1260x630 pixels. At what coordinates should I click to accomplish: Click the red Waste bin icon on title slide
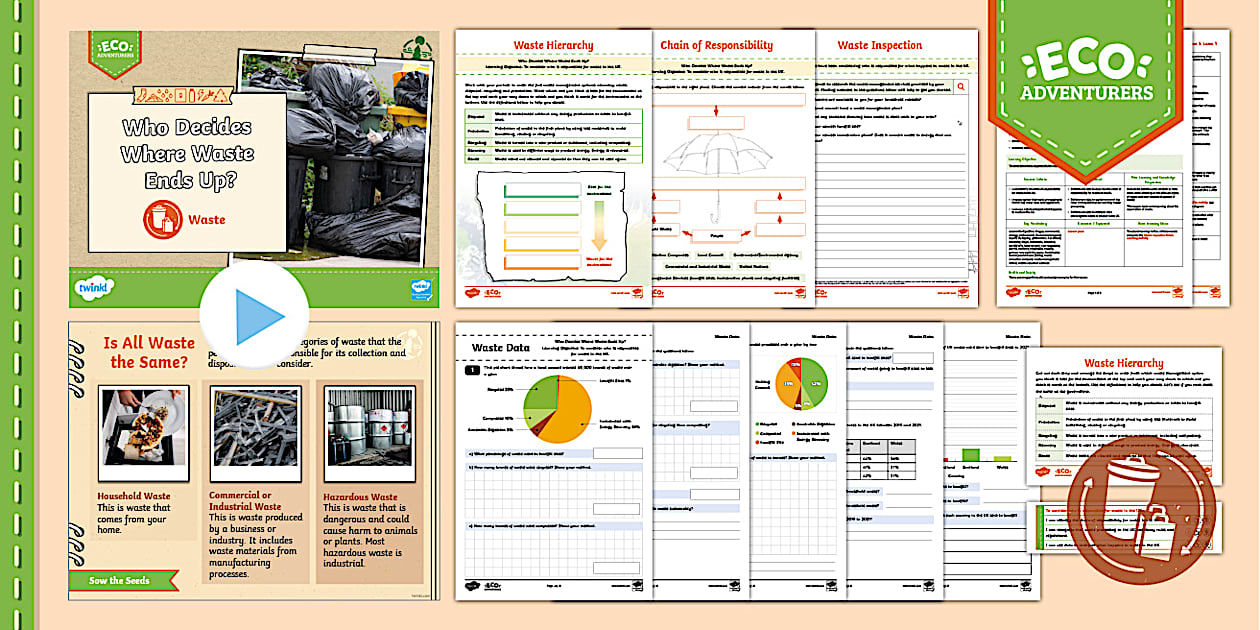(163, 219)
